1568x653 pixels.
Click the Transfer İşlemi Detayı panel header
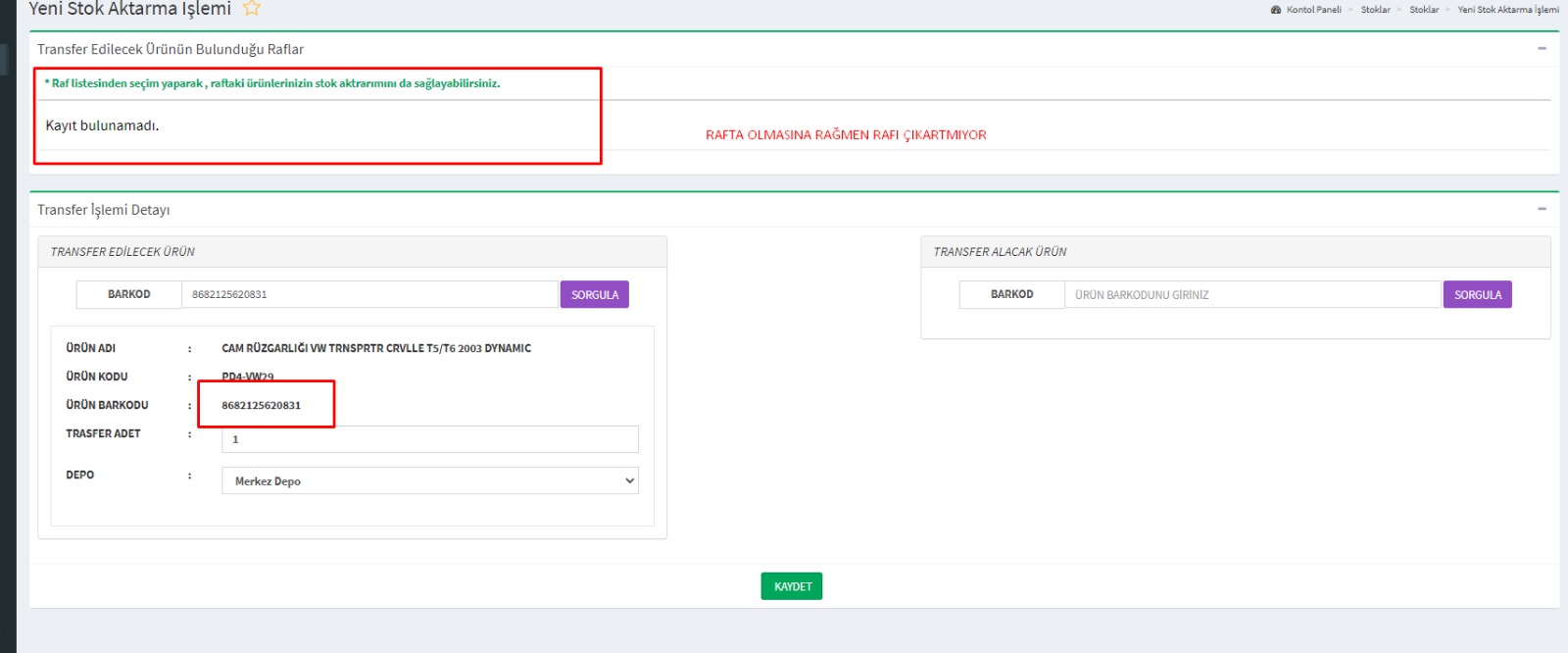point(104,210)
